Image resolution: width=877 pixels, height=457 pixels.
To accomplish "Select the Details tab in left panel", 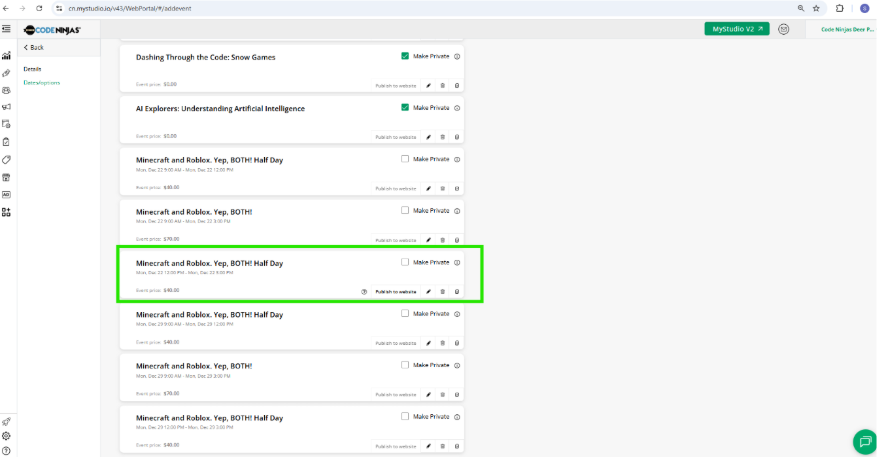I will (32, 69).
